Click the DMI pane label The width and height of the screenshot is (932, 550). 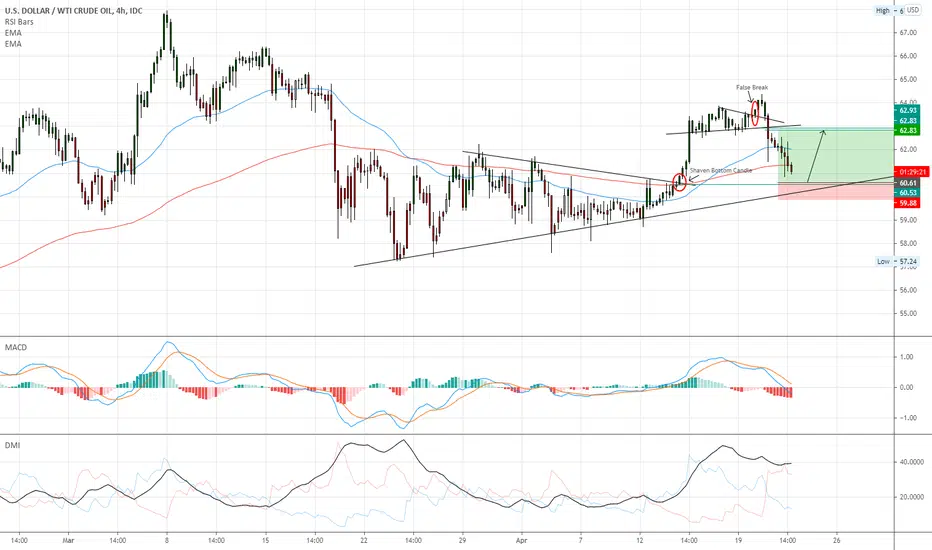click(12, 445)
